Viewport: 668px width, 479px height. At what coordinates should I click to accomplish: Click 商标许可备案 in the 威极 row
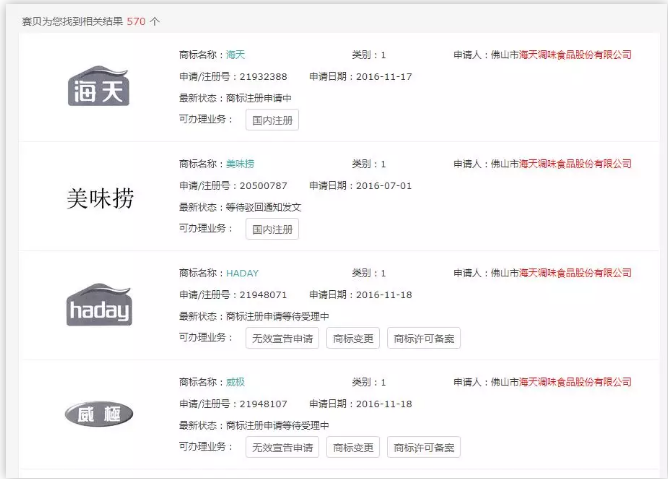click(424, 447)
